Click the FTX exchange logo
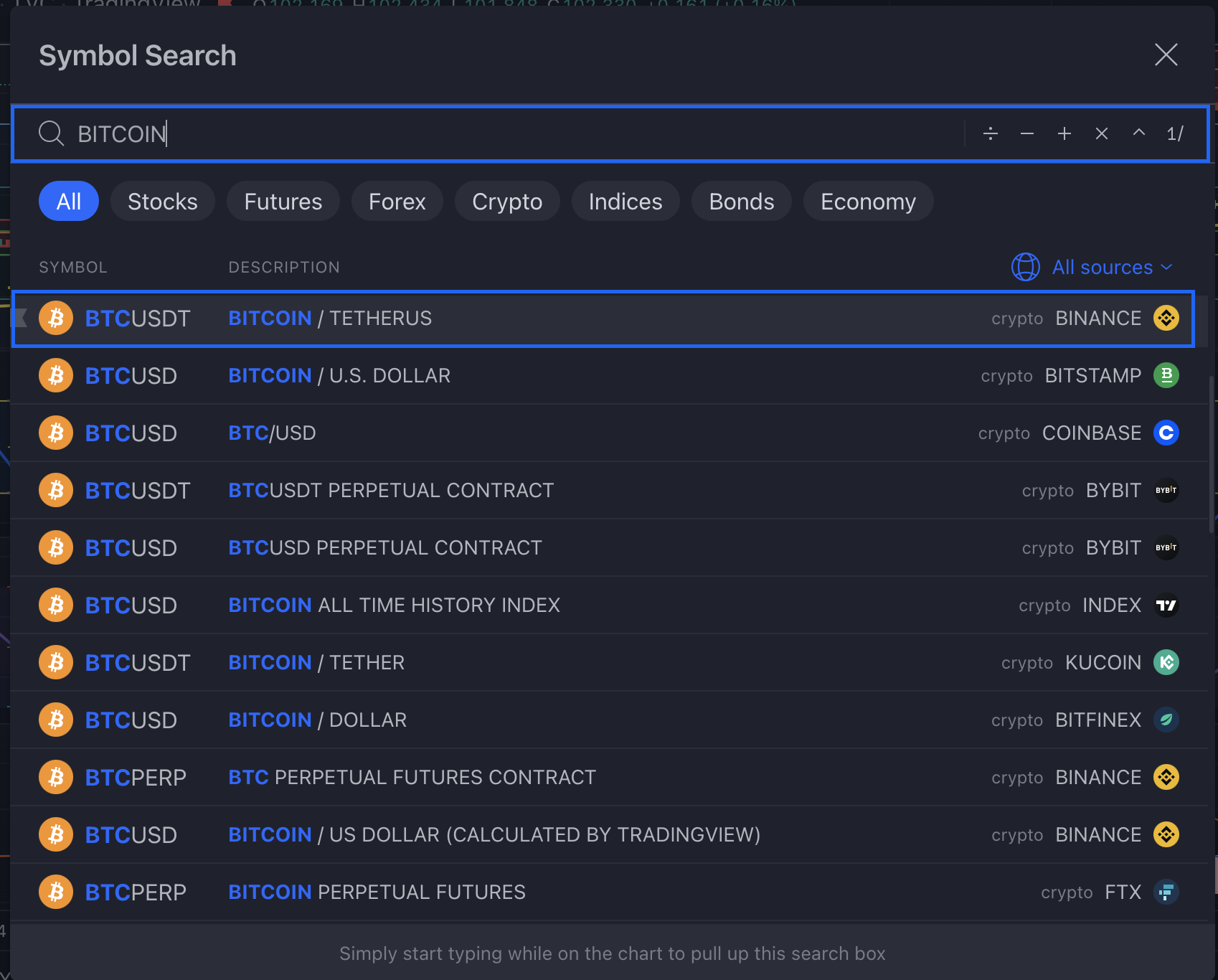This screenshot has height=980, width=1218. tap(1166, 892)
